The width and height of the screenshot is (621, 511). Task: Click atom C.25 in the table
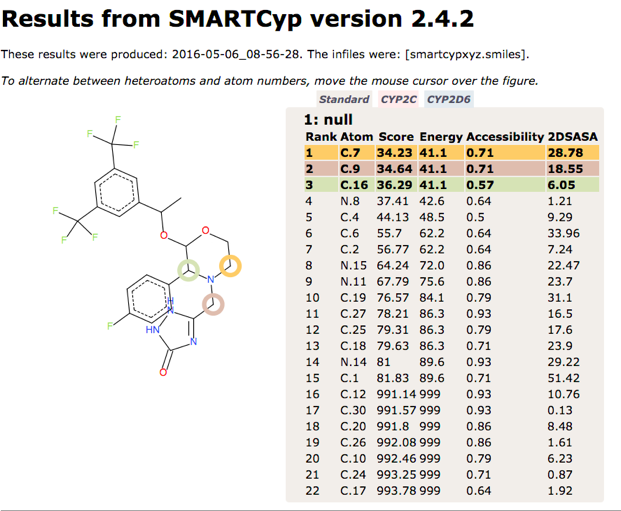point(353,330)
